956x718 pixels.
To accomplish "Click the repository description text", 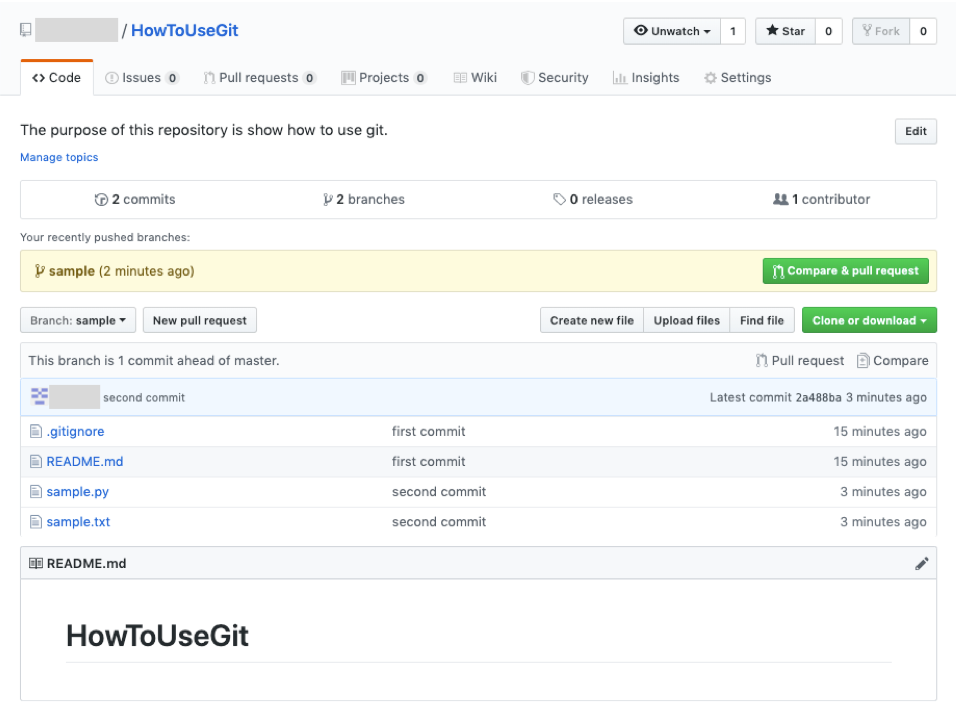I will coord(204,130).
